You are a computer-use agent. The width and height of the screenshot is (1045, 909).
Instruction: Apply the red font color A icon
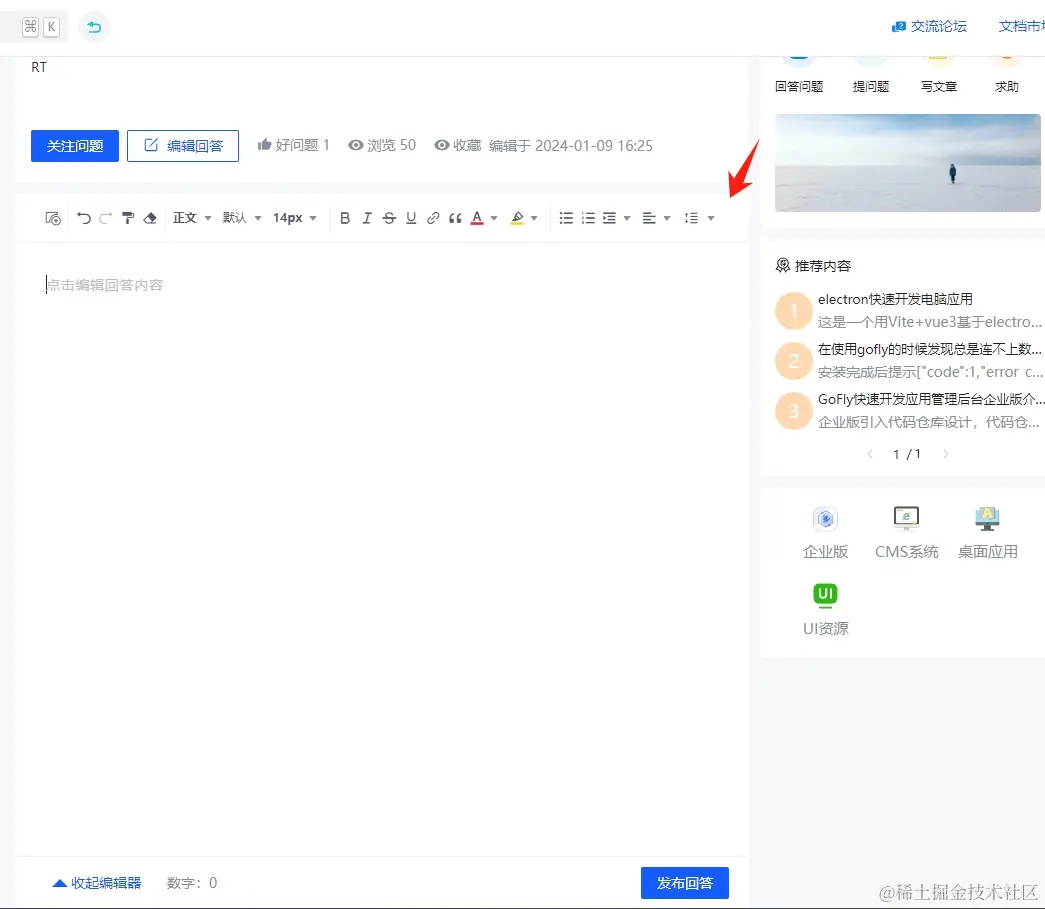477,218
